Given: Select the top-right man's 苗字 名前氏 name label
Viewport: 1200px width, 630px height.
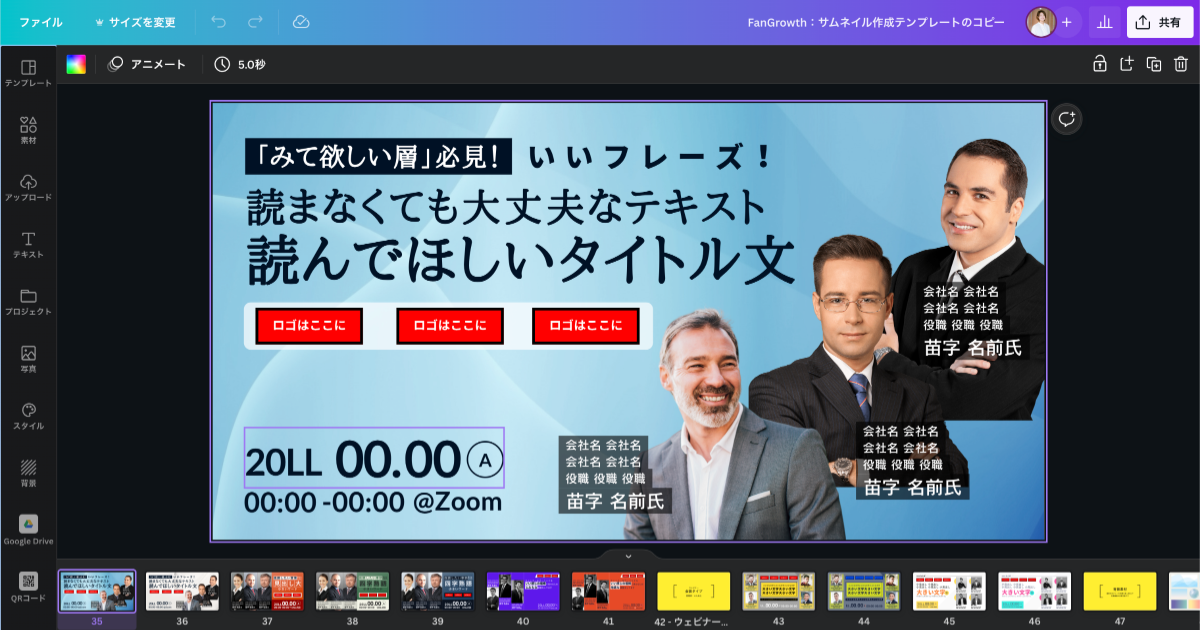Looking at the screenshot, I should tap(973, 348).
